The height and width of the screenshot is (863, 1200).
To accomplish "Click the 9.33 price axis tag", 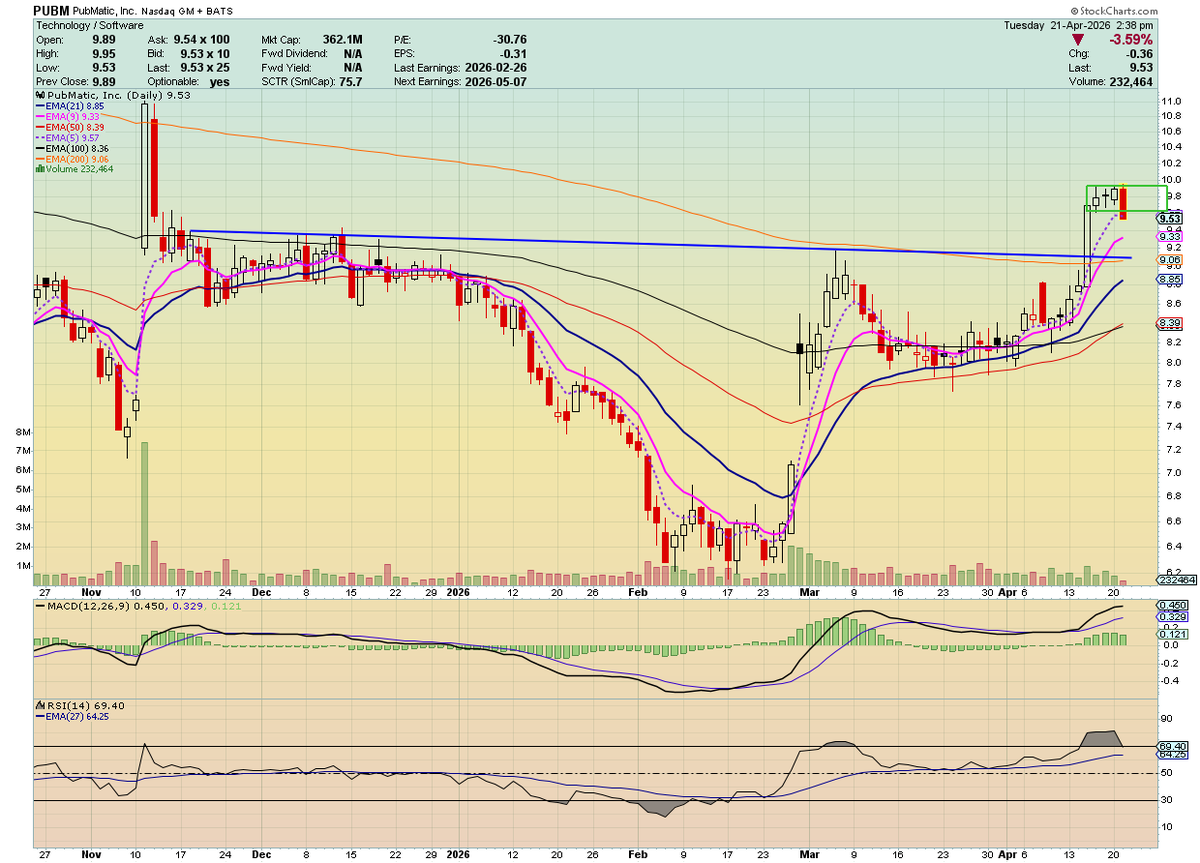I will click(x=1170, y=236).
